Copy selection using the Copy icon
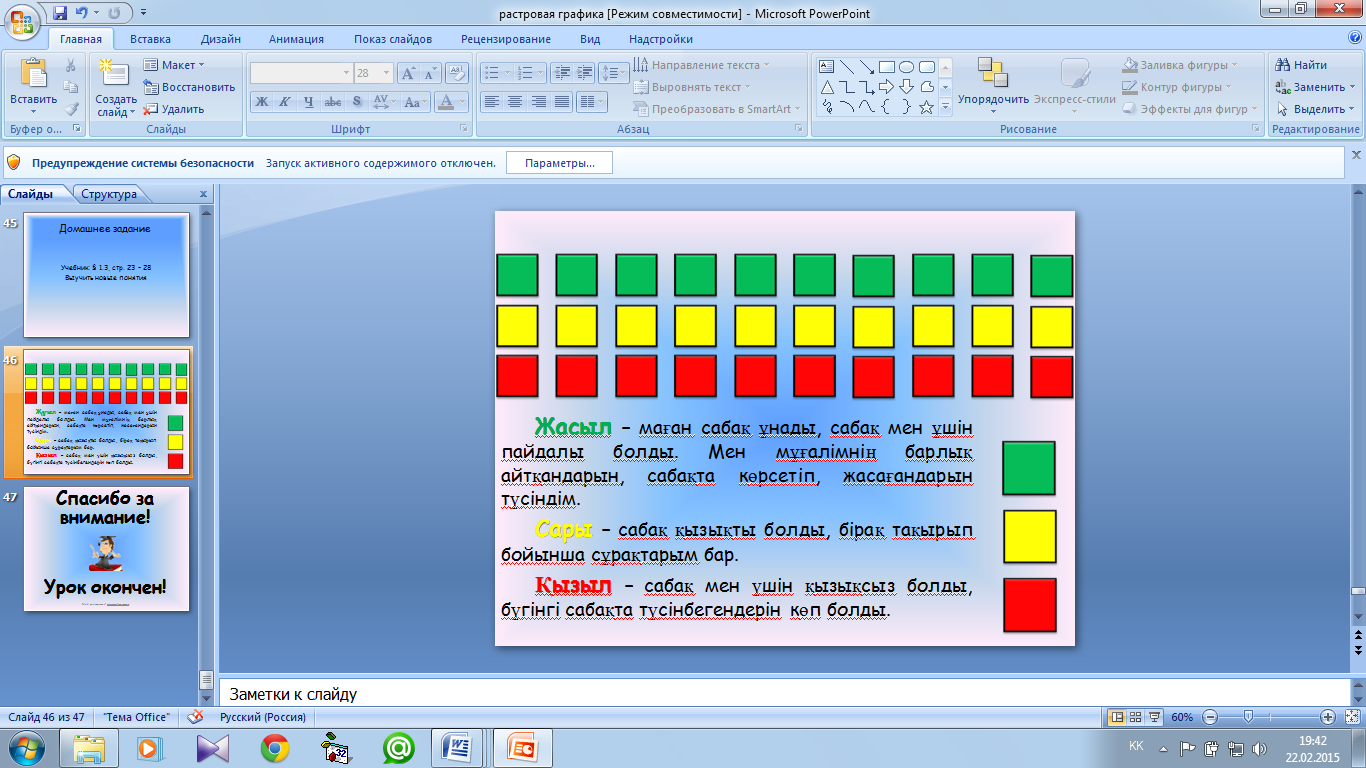The image size is (1366, 768). tap(71, 87)
